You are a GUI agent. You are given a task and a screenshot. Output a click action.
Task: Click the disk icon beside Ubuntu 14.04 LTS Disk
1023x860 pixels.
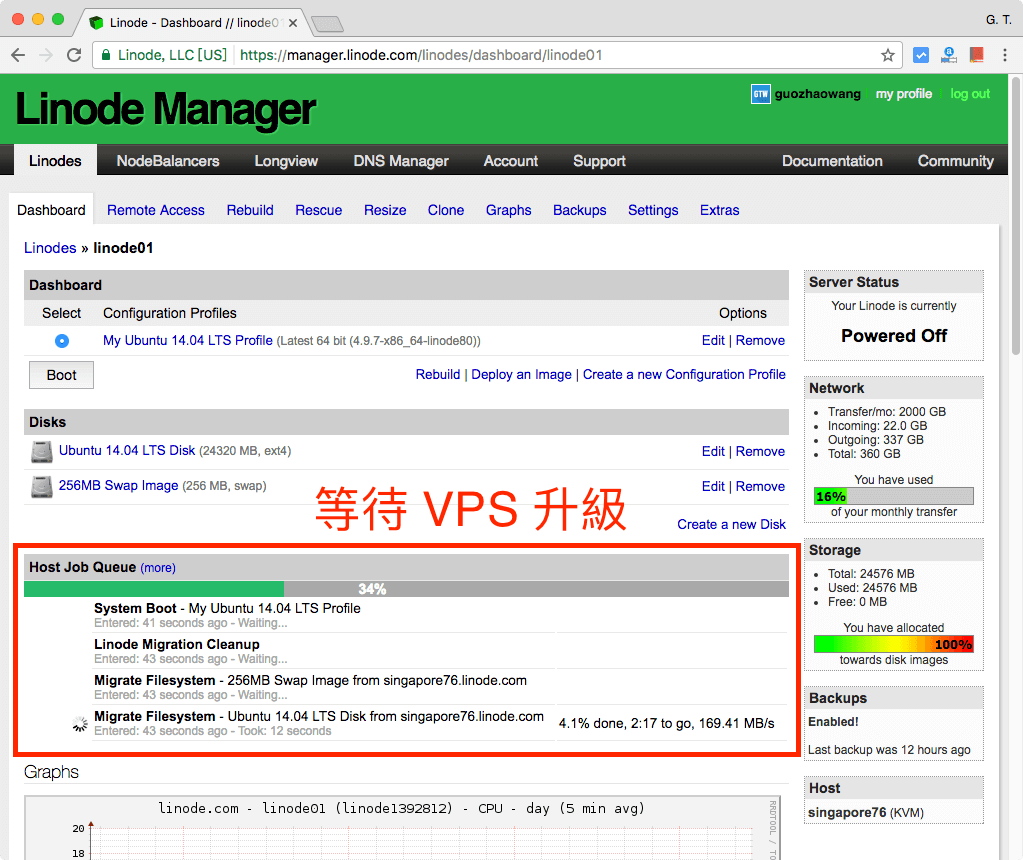coord(40,451)
